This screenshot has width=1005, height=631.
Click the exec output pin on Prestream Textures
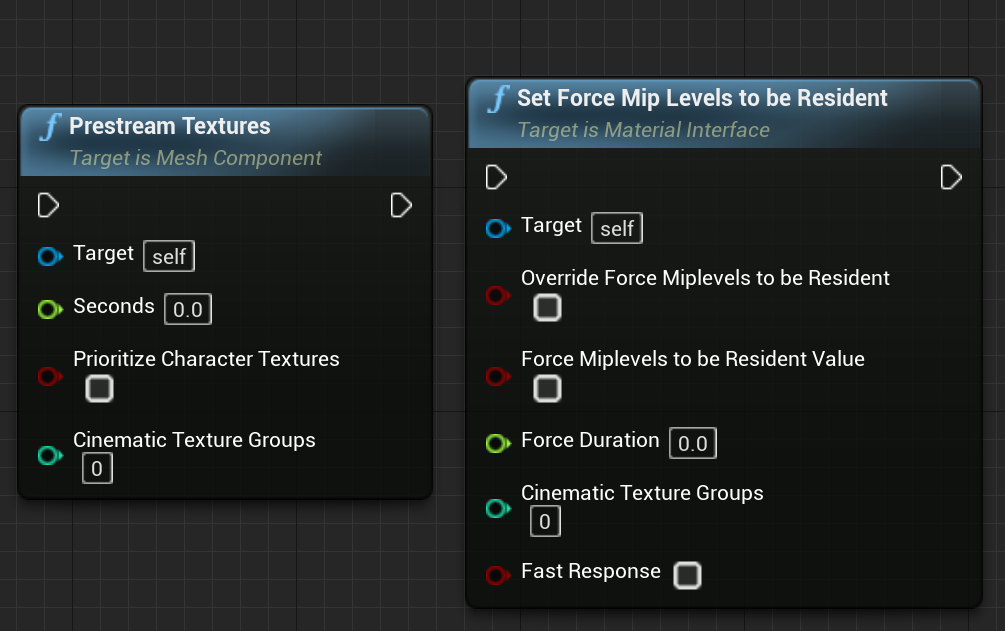tap(402, 205)
